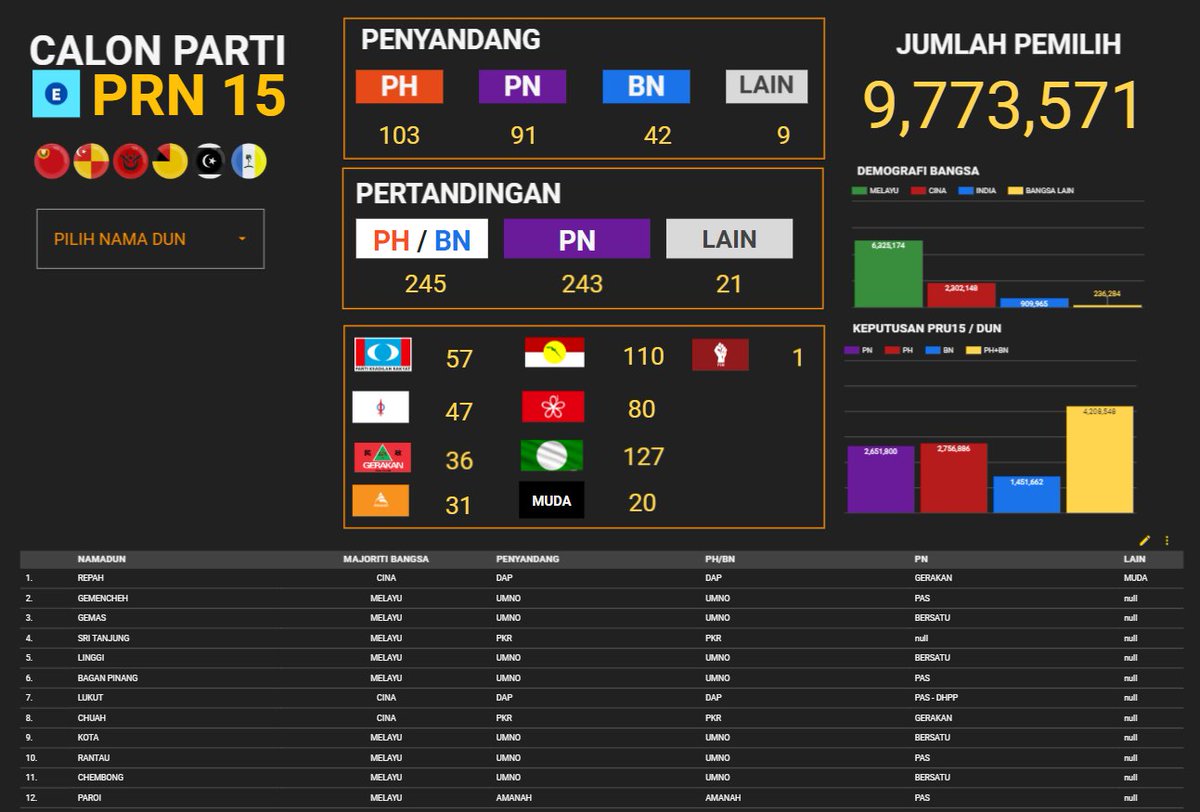Click the RANTAU row name
Image resolution: width=1200 pixels, height=812 pixels.
(x=94, y=758)
